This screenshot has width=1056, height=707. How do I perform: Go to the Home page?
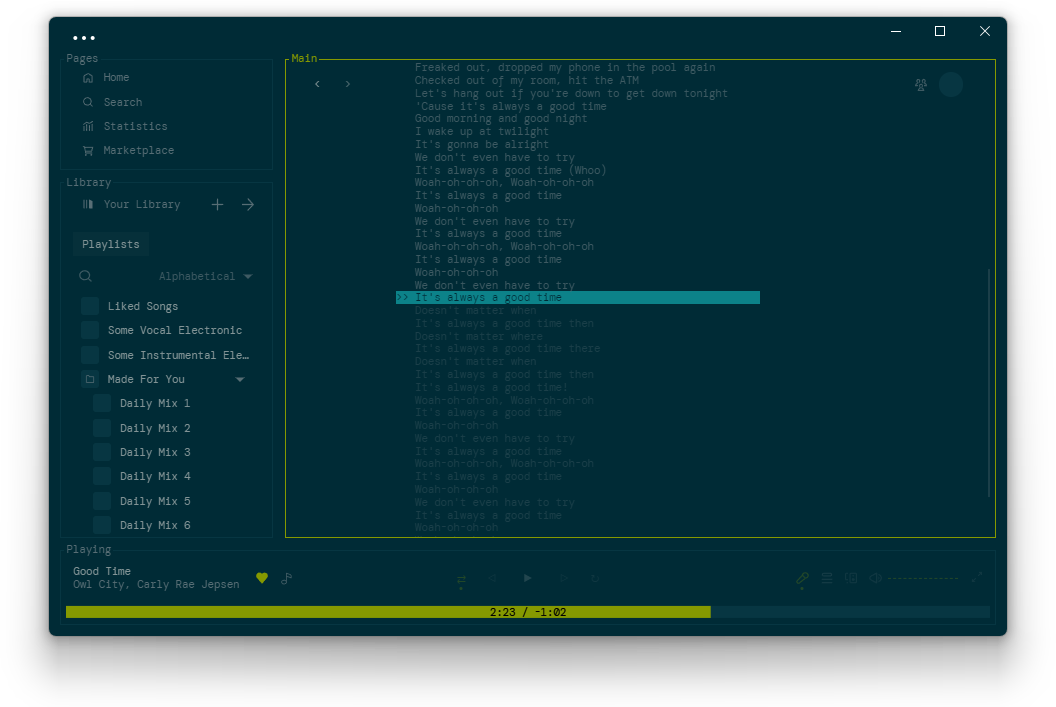pyautogui.click(x=116, y=77)
